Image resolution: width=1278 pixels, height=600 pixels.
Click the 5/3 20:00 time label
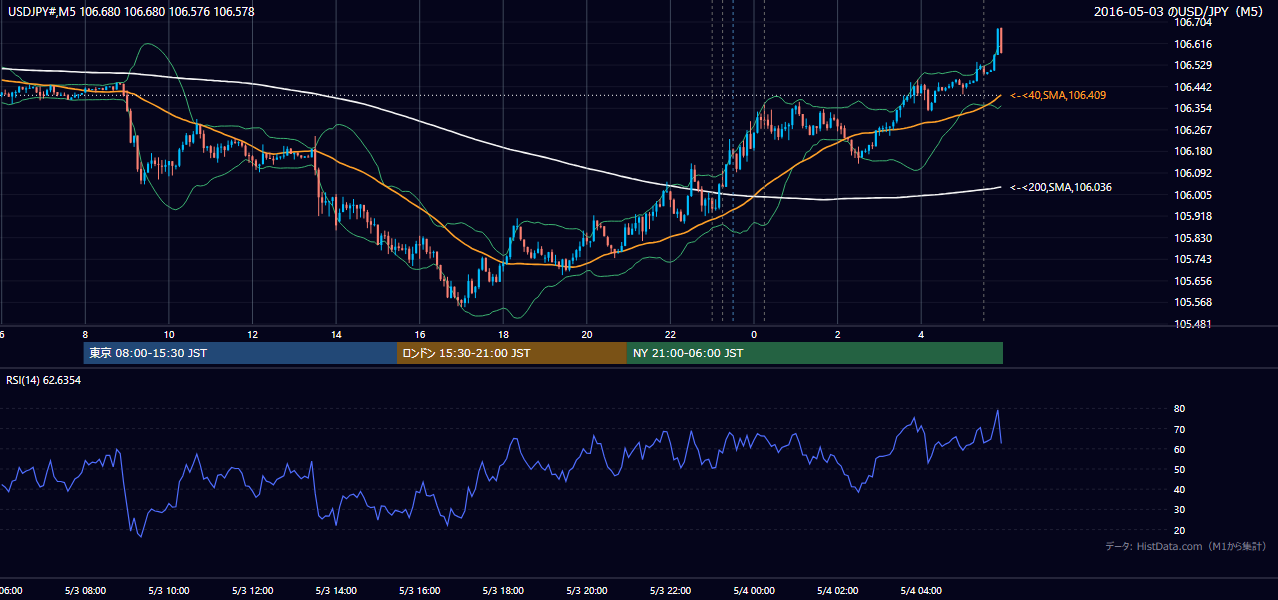click(587, 590)
